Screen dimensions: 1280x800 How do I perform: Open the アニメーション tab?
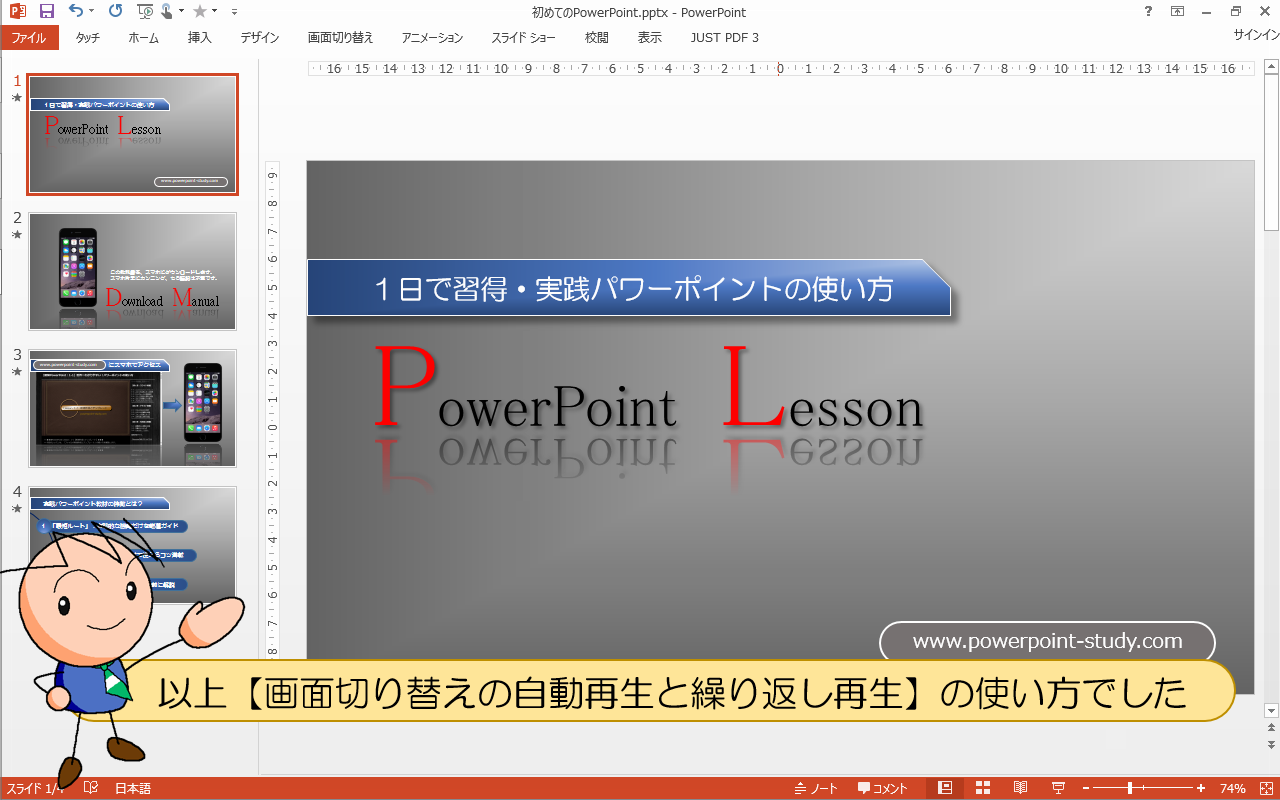tap(433, 38)
